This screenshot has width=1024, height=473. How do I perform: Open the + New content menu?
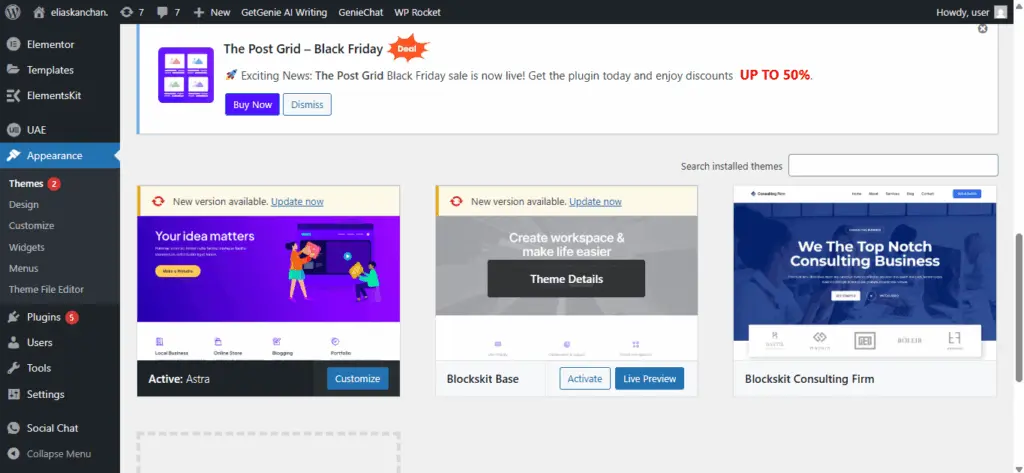pyautogui.click(x=211, y=12)
